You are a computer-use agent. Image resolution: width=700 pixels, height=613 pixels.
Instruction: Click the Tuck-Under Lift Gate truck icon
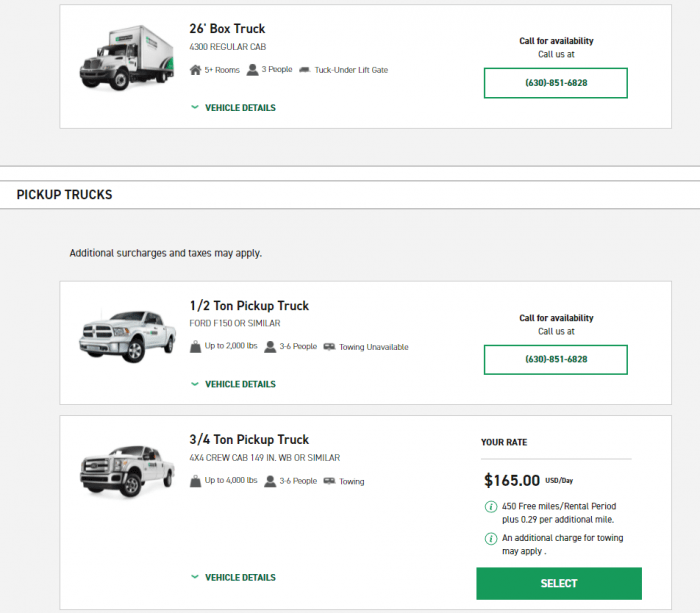pos(304,70)
